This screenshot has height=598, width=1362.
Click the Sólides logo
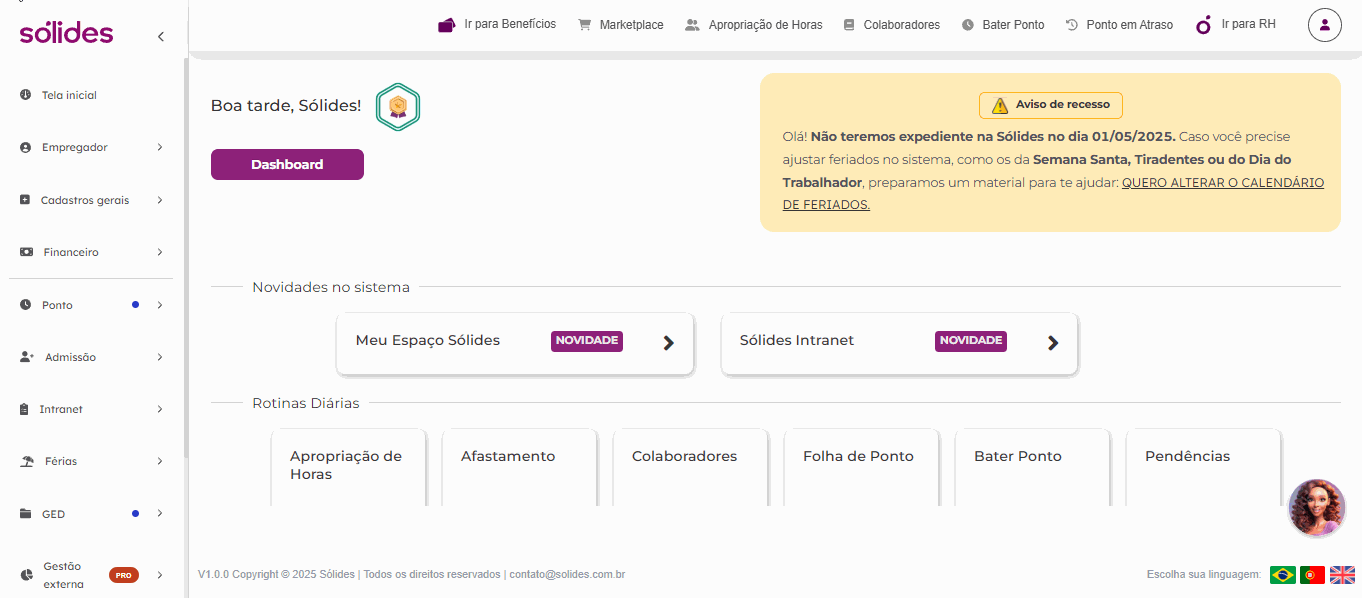click(66, 33)
